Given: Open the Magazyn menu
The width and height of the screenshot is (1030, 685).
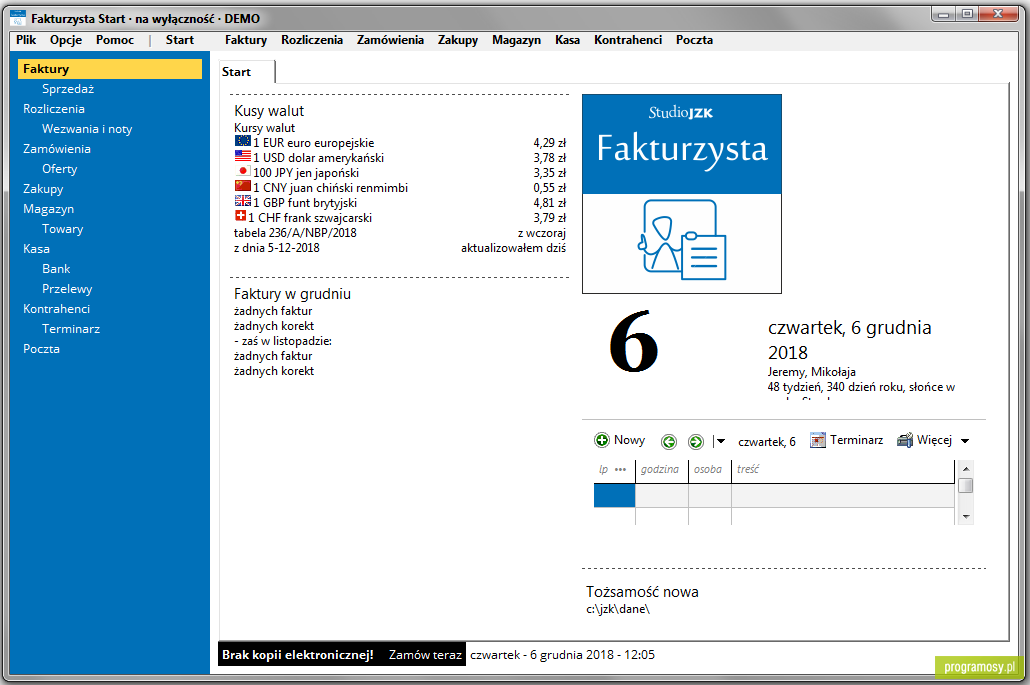Looking at the screenshot, I should click(x=516, y=40).
